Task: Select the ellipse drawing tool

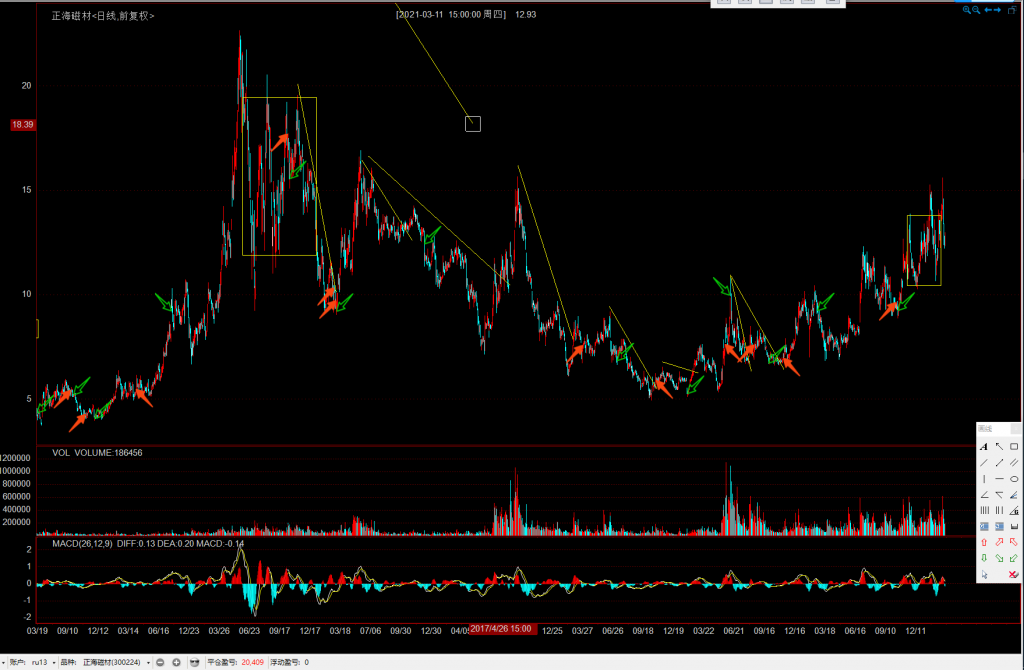Action: point(1014,479)
